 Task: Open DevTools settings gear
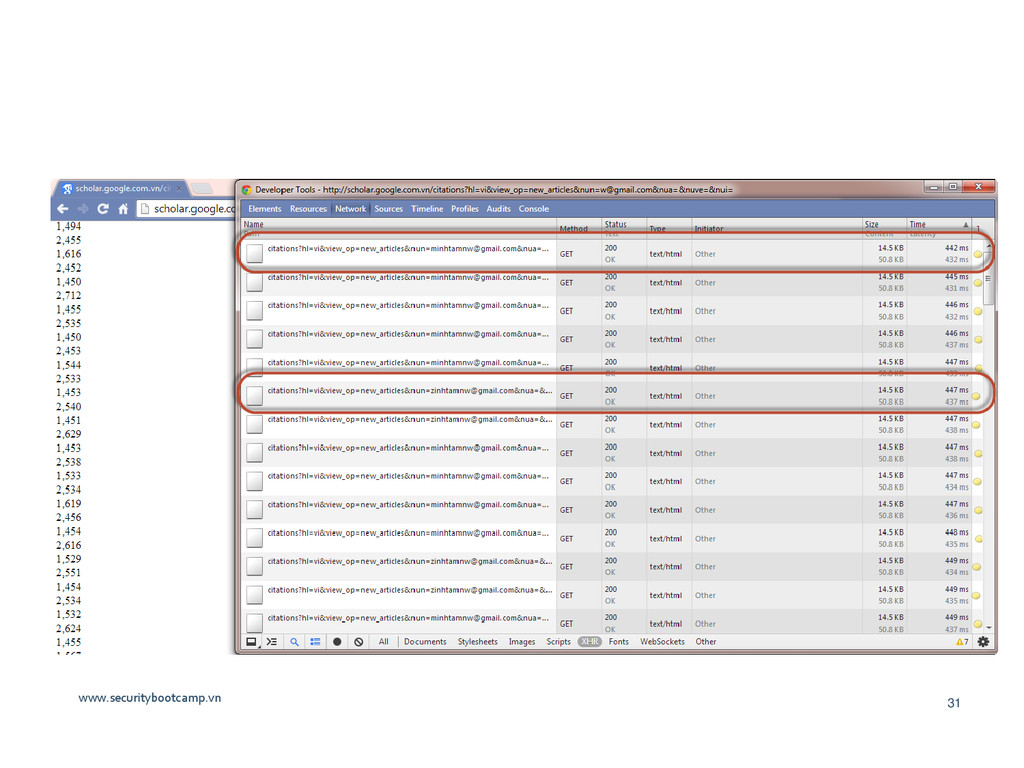point(983,642)
